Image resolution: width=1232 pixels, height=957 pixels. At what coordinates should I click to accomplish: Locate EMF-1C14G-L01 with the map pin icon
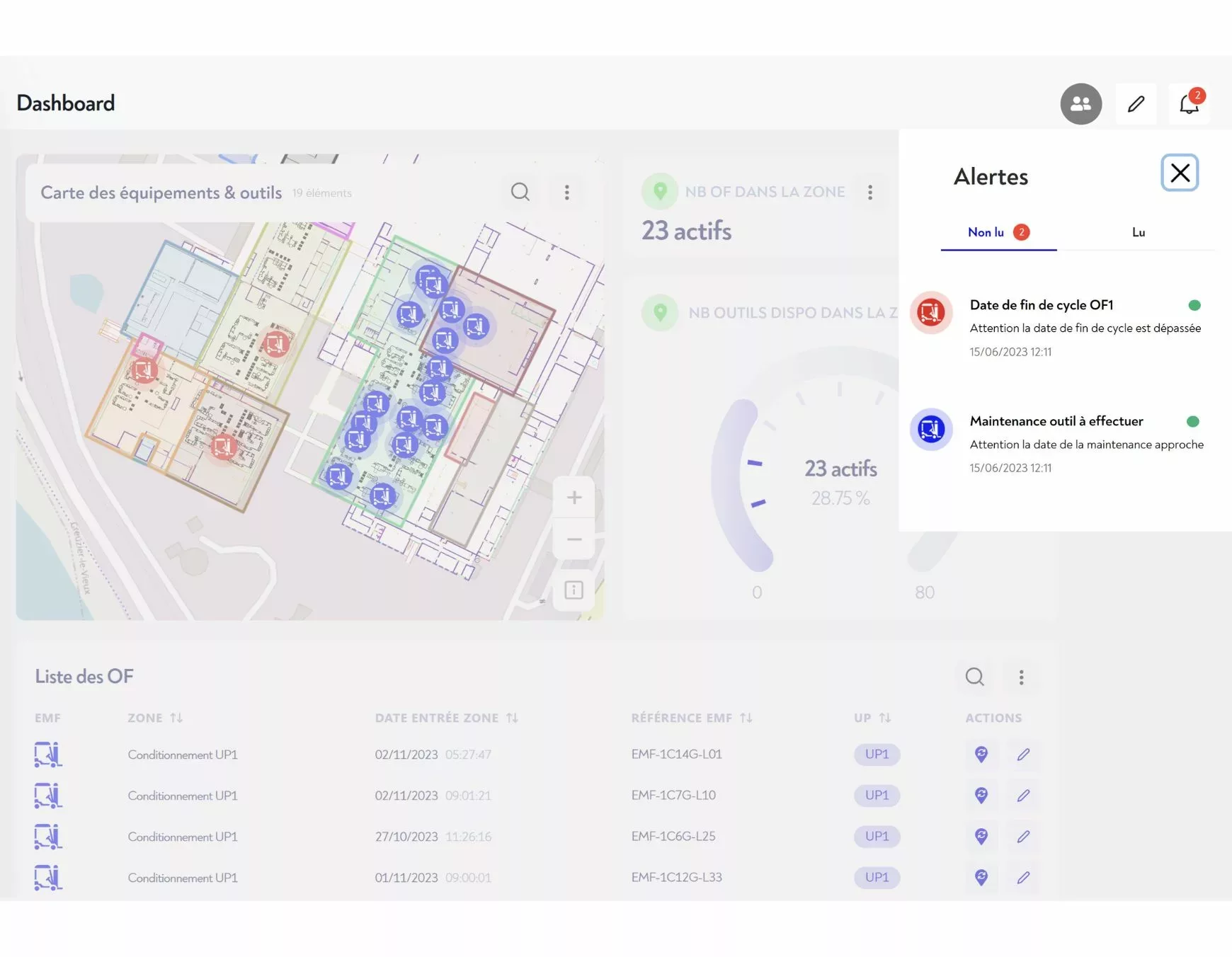[x=981, y=755]
